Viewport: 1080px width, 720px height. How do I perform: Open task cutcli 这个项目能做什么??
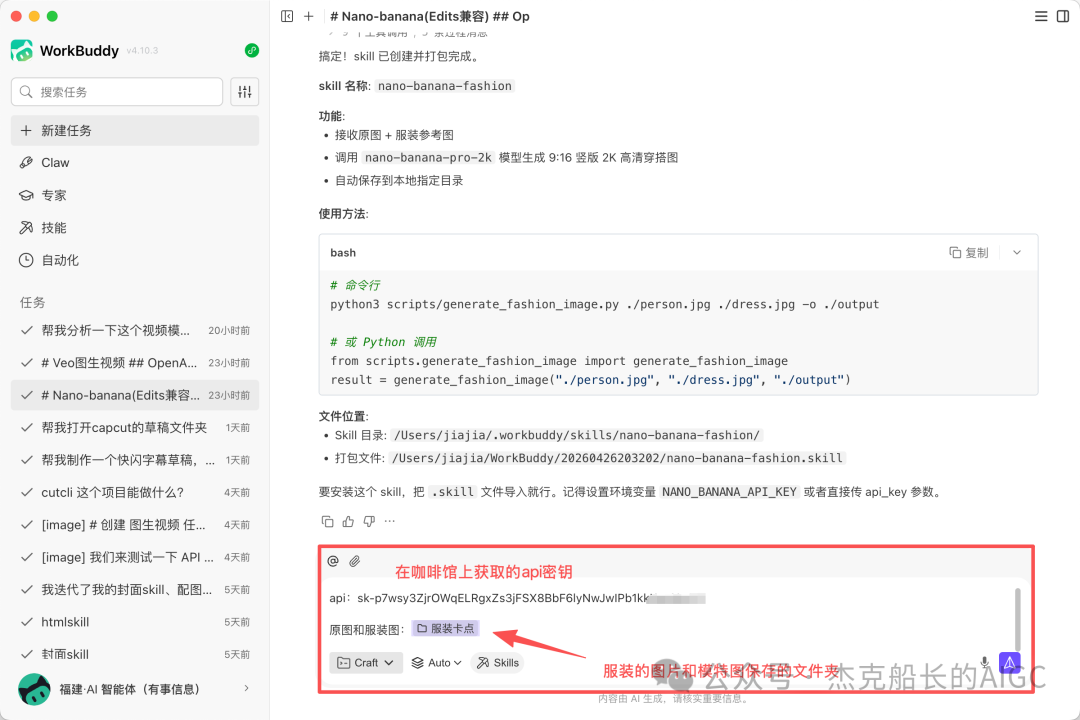[135, 493]
